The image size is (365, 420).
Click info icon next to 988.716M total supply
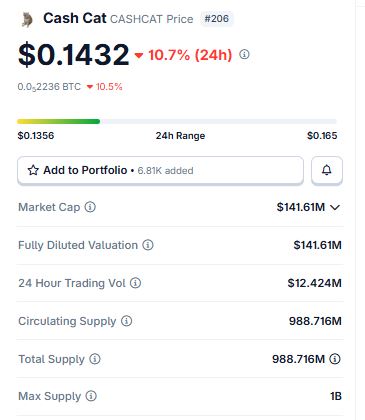click(335, 359)
